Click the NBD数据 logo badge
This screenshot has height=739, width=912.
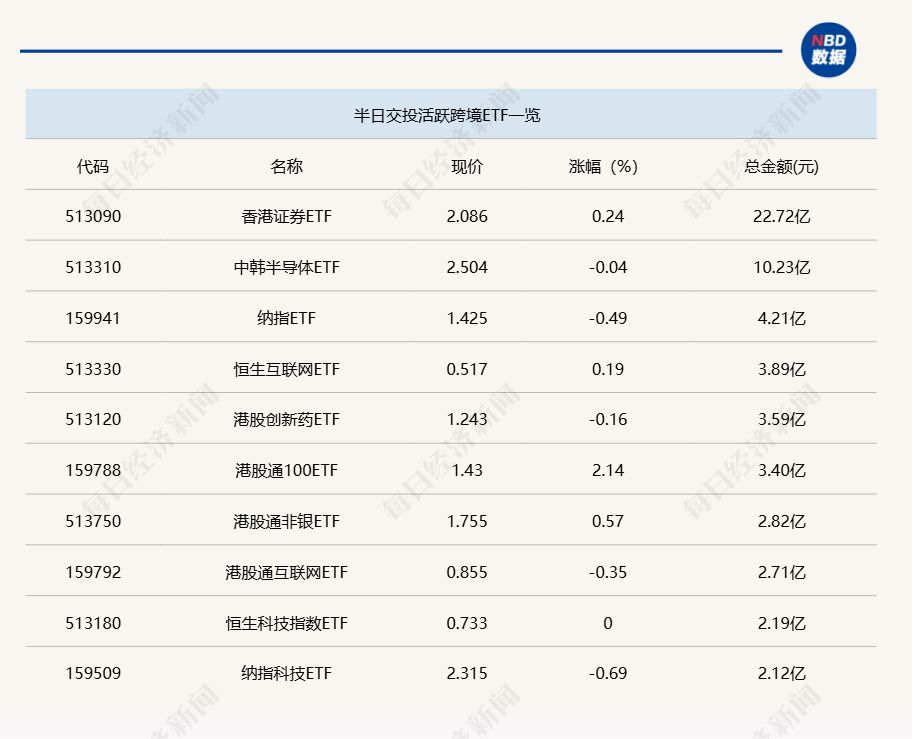point(828,49)
